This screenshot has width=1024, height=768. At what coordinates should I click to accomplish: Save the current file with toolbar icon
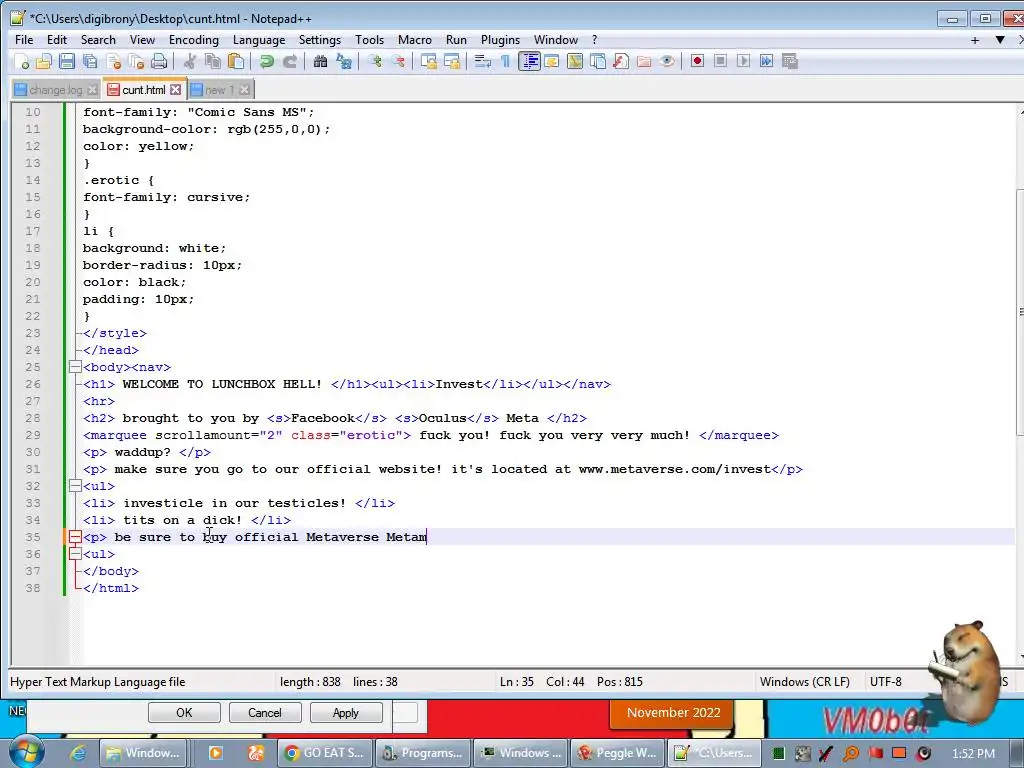67,61
